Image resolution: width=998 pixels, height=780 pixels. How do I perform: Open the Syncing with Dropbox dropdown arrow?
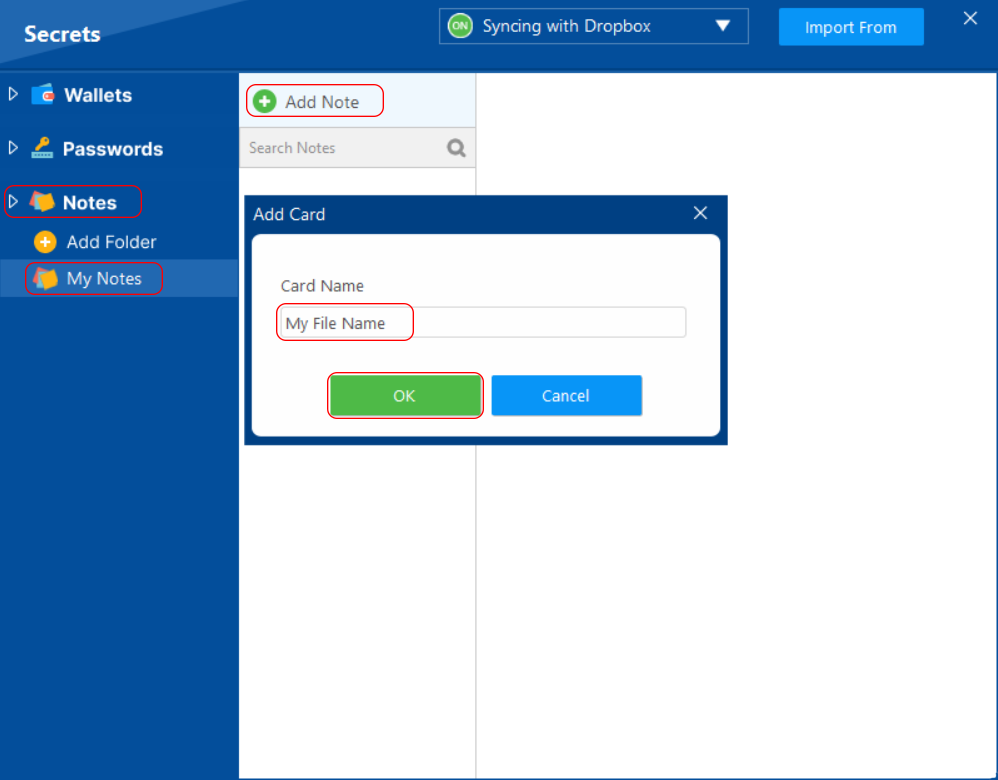coord(722,26)
